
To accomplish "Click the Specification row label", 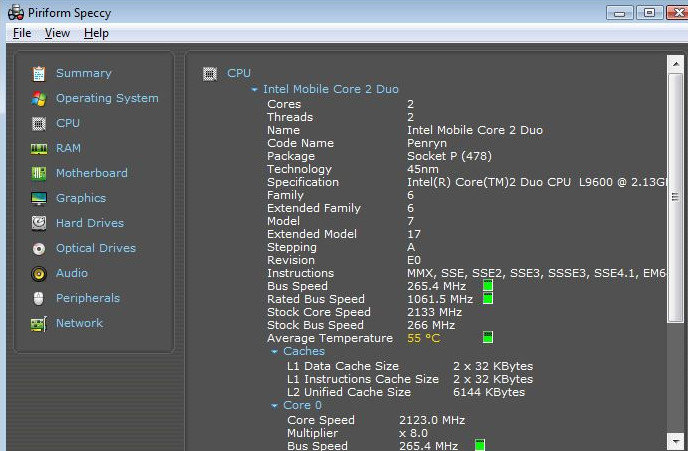I will tap(303, 183).
